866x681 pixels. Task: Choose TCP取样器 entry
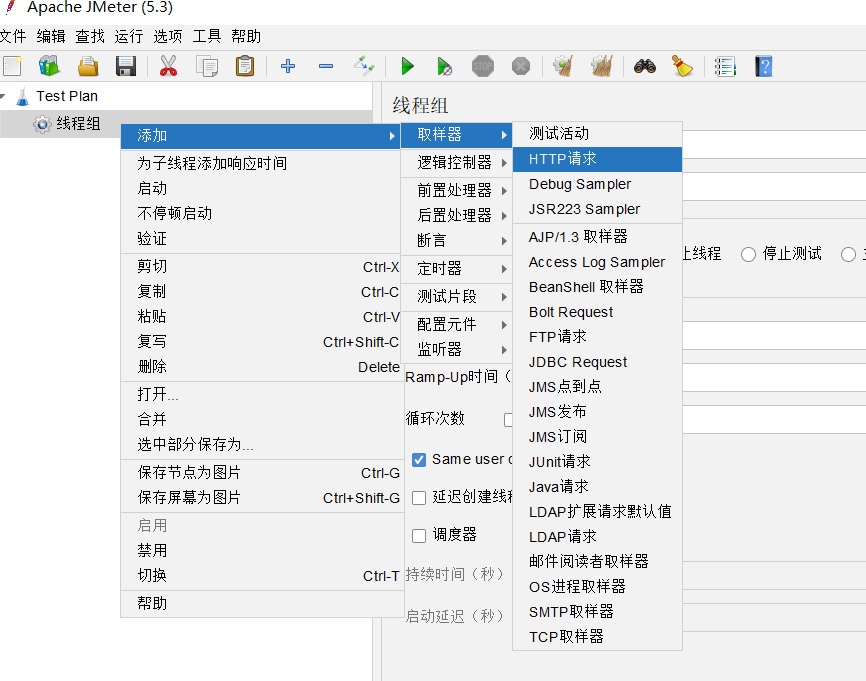coord(598,637)
